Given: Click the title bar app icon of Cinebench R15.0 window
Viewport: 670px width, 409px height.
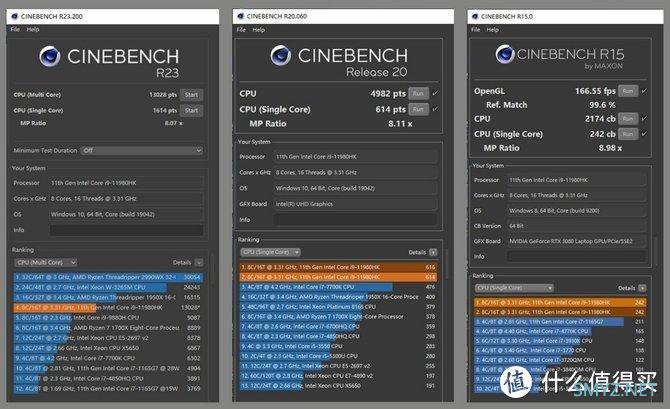Looking at the screenshot, I should click(475, 17).
